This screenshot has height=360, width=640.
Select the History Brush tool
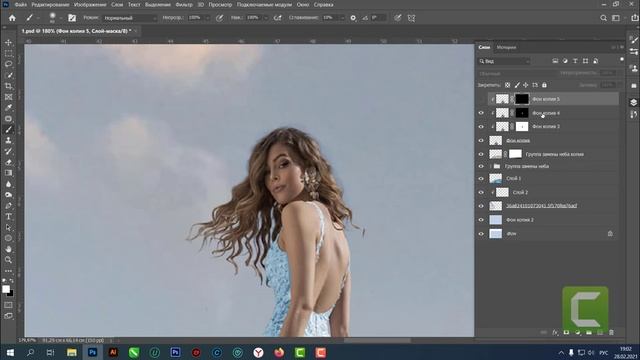pyautogui.click(x=8, y=151)
